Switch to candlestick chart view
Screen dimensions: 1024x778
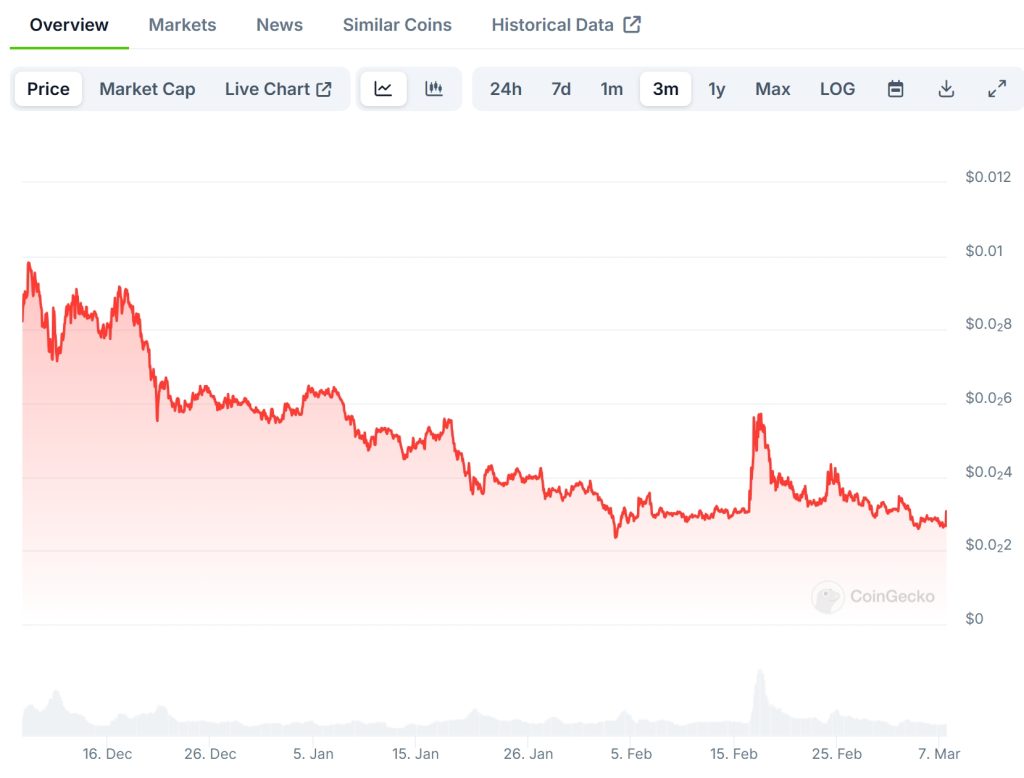[x=434, y=89]
